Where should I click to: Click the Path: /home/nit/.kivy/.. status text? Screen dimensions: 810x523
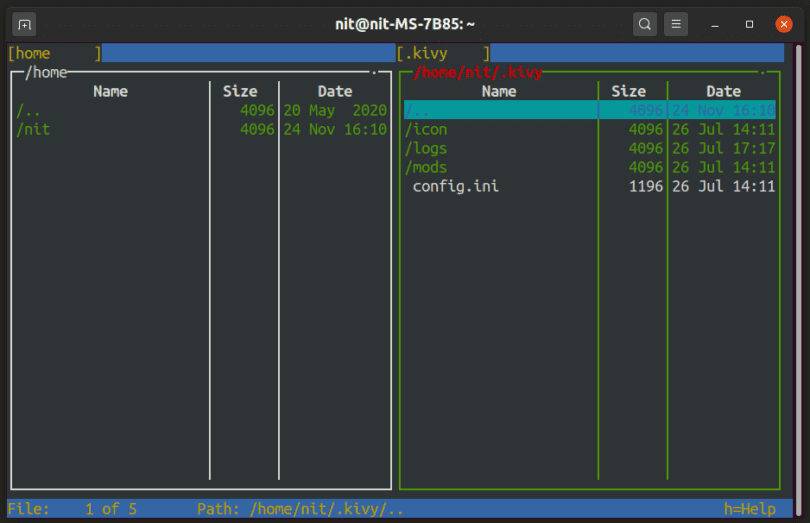[300, 509]
